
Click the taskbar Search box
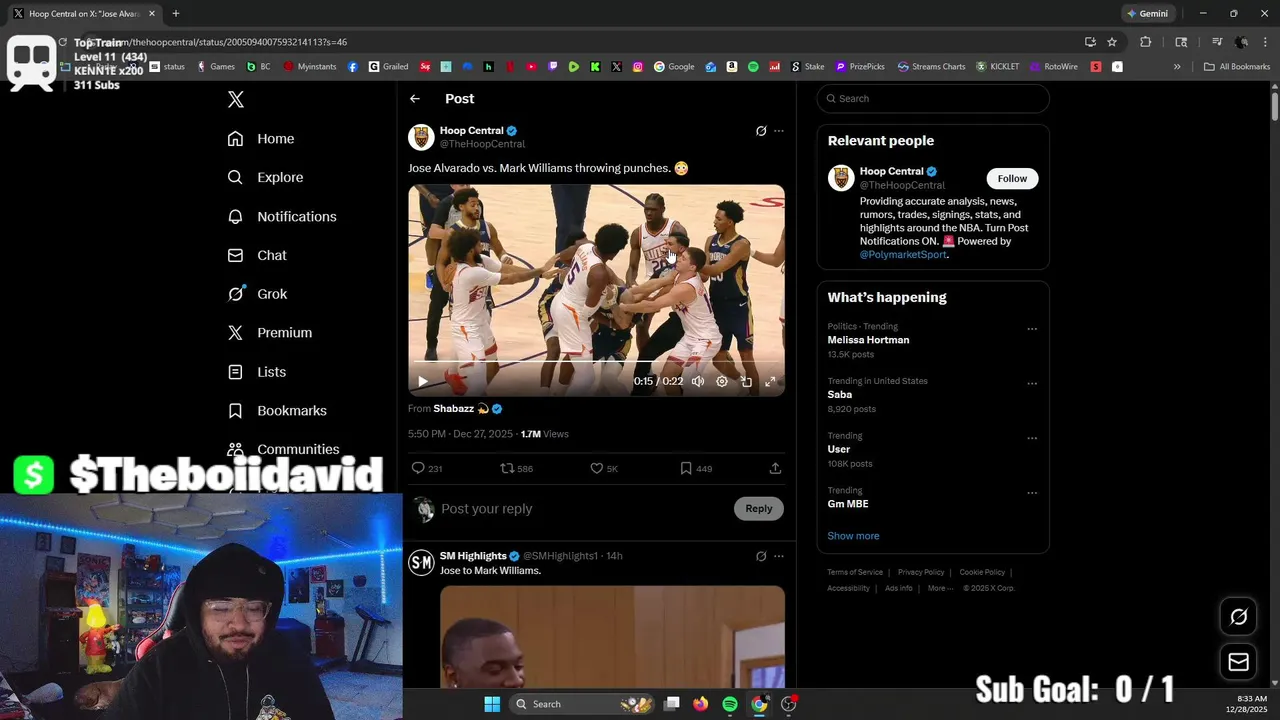pyautogui.click(x=583, y=704)
